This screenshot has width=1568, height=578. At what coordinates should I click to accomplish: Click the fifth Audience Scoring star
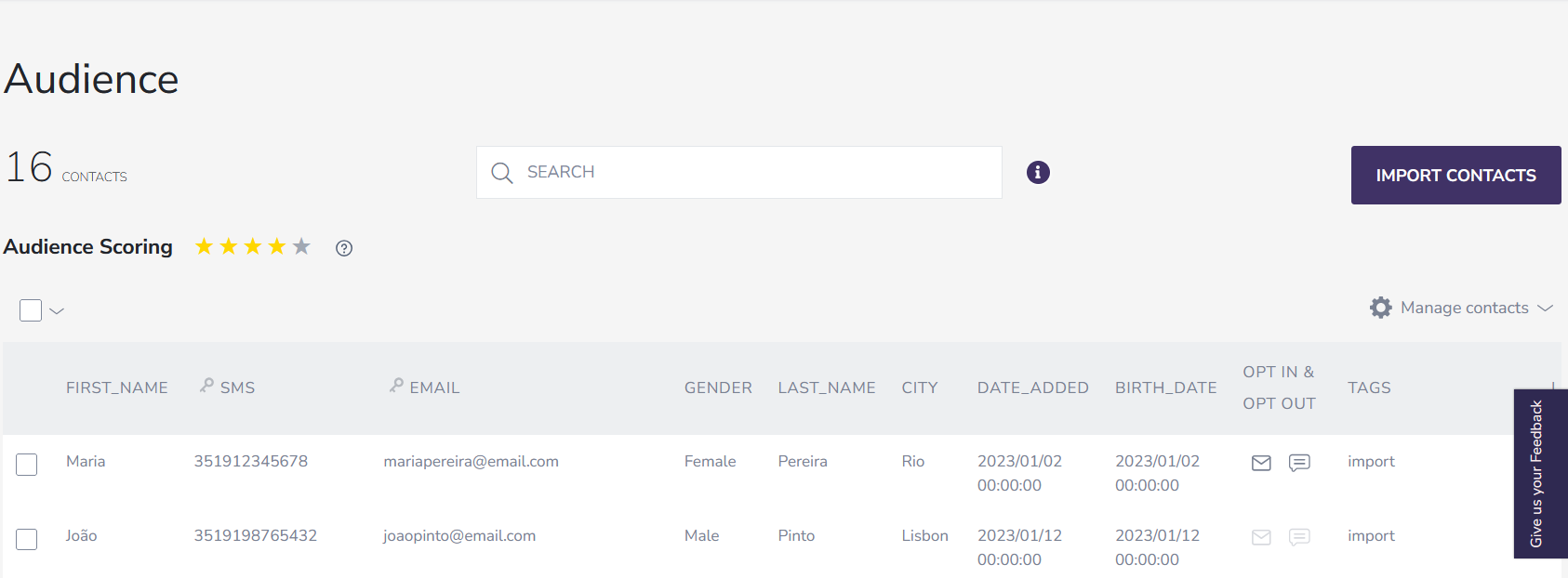pyautogui.click(x=301, y=246)
